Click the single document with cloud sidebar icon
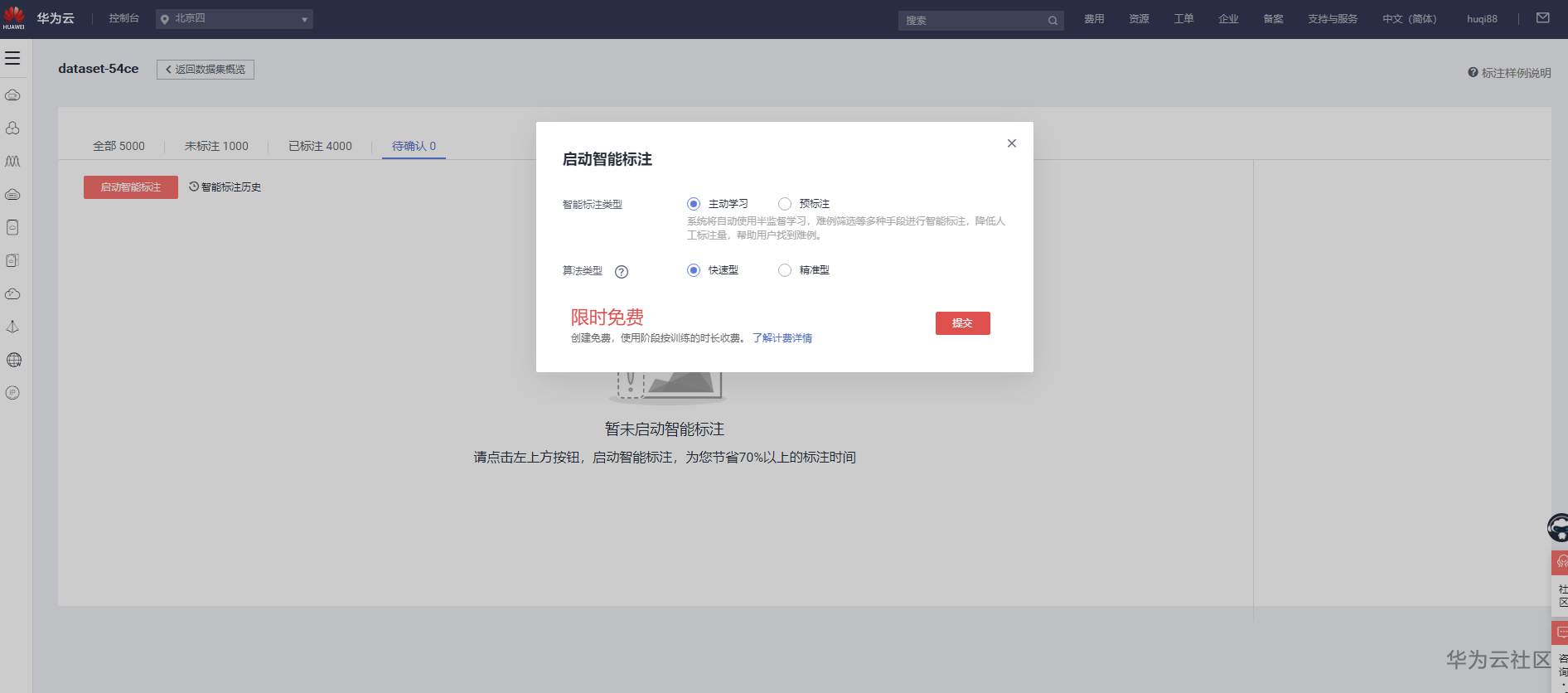Image resolution: width=1568 pixels, height=693 pixels. tap(12, 227)
